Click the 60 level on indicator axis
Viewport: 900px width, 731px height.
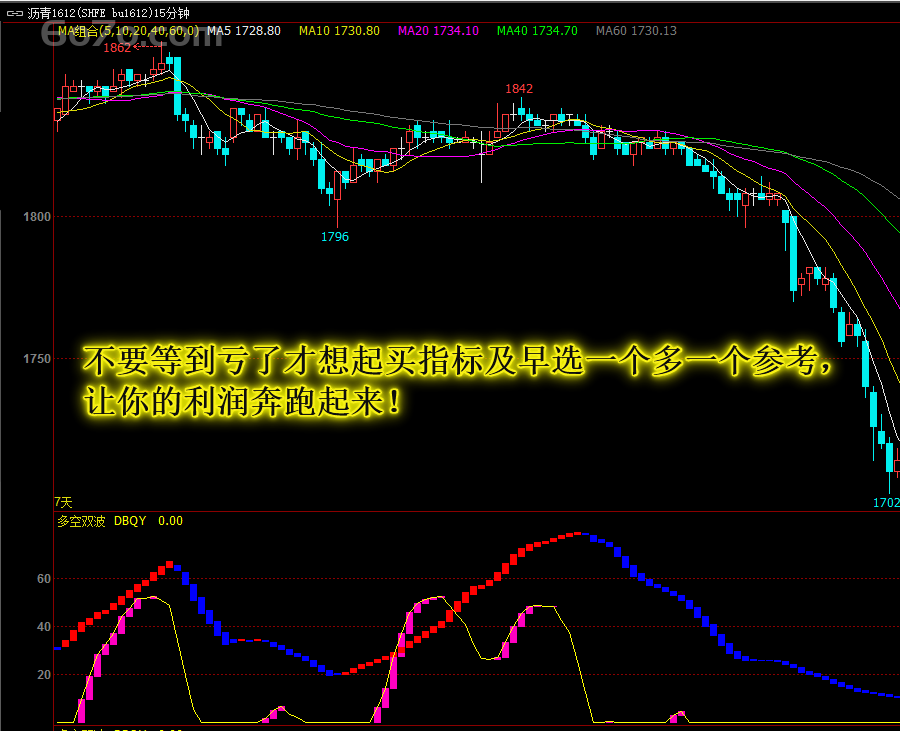point(44,579)
